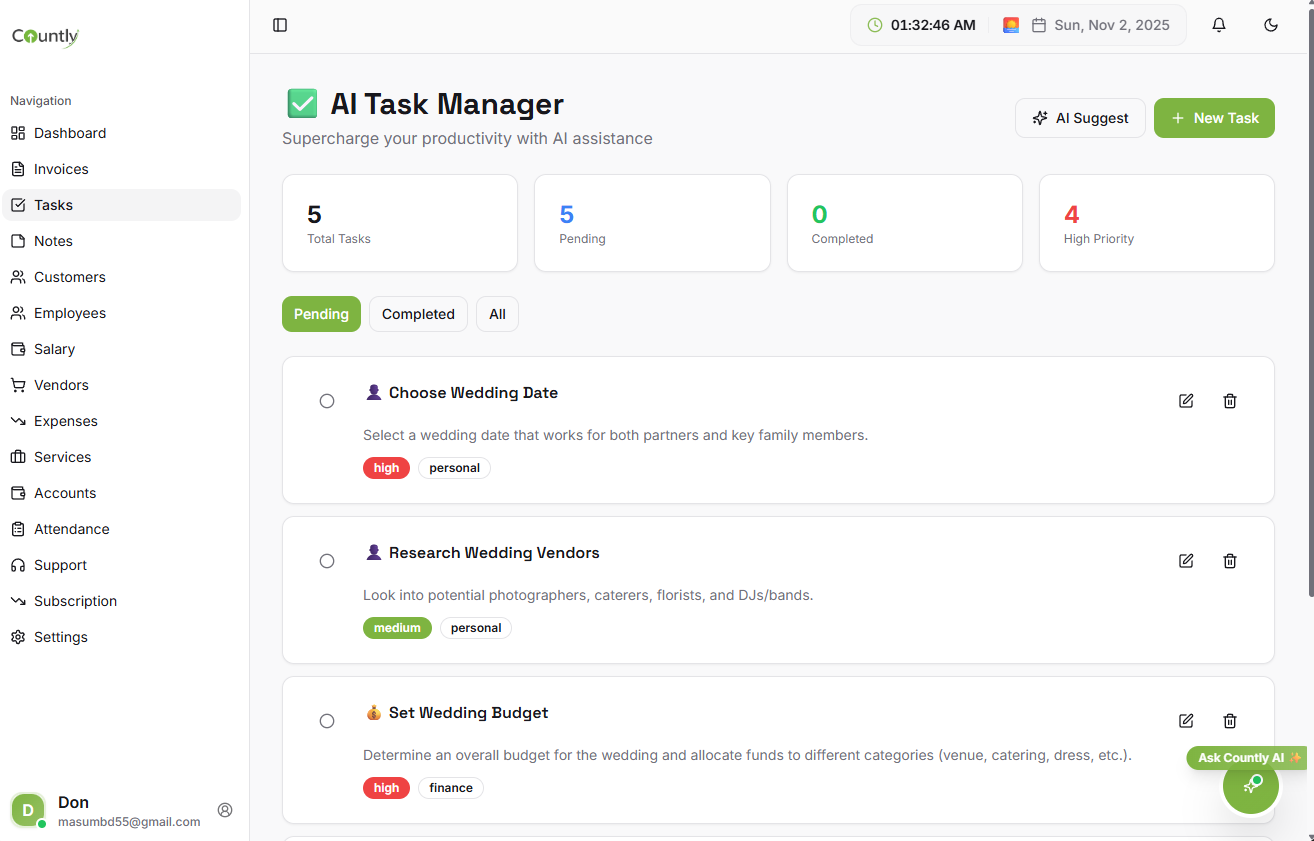Click the Don avatar in sidebar
Screen dimensions: 1314x841
point(28,810)
